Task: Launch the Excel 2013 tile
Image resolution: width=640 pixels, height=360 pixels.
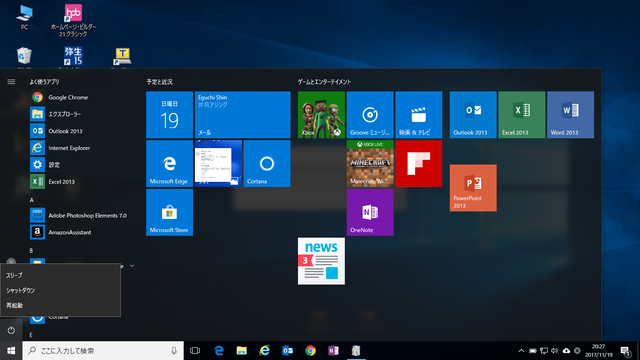Action: [522, 115]
